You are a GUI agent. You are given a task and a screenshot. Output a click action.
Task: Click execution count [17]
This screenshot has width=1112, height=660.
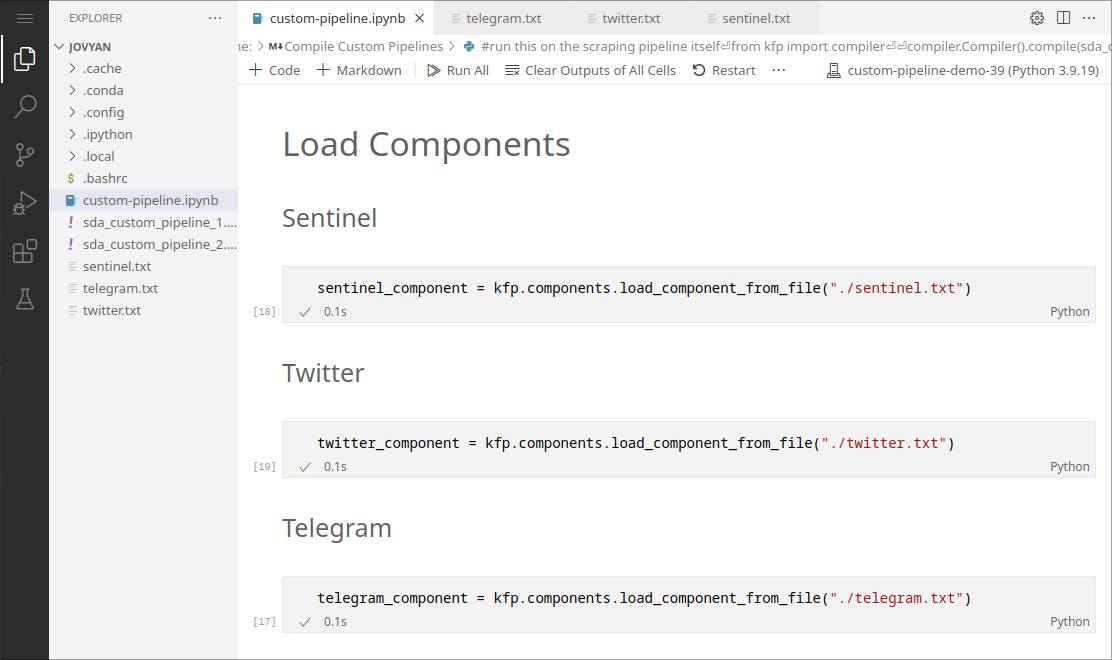point(265,622)
